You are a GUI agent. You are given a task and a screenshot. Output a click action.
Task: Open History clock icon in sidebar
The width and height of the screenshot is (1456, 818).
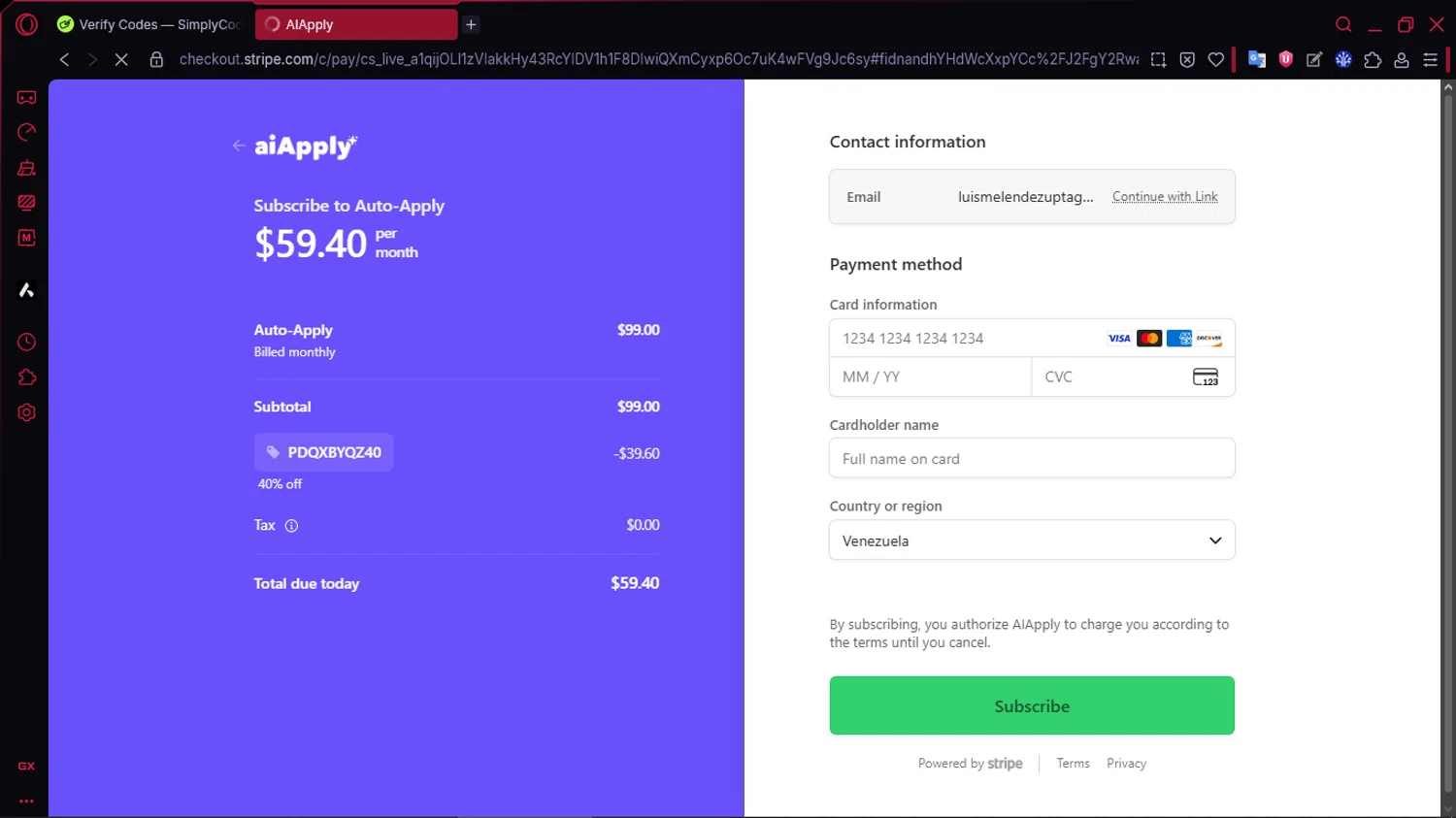point(27,342)
